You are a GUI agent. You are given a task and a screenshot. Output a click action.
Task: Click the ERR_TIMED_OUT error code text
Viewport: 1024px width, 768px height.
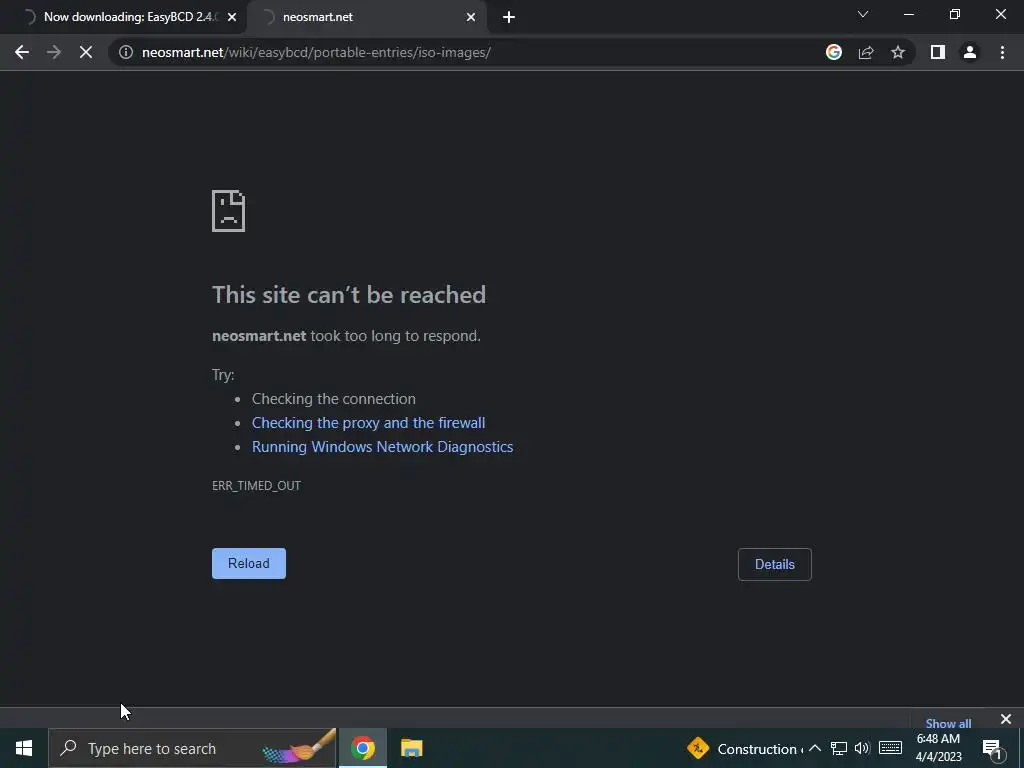257,486
